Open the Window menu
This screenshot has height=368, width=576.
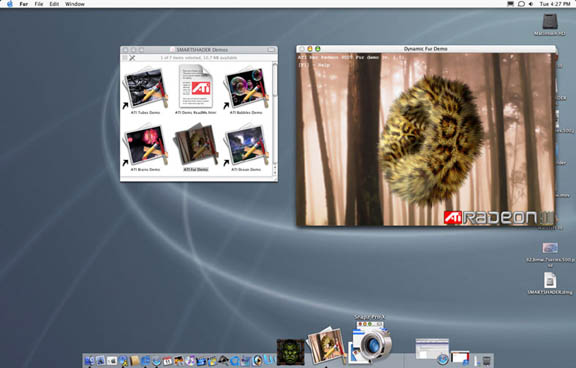75,4
